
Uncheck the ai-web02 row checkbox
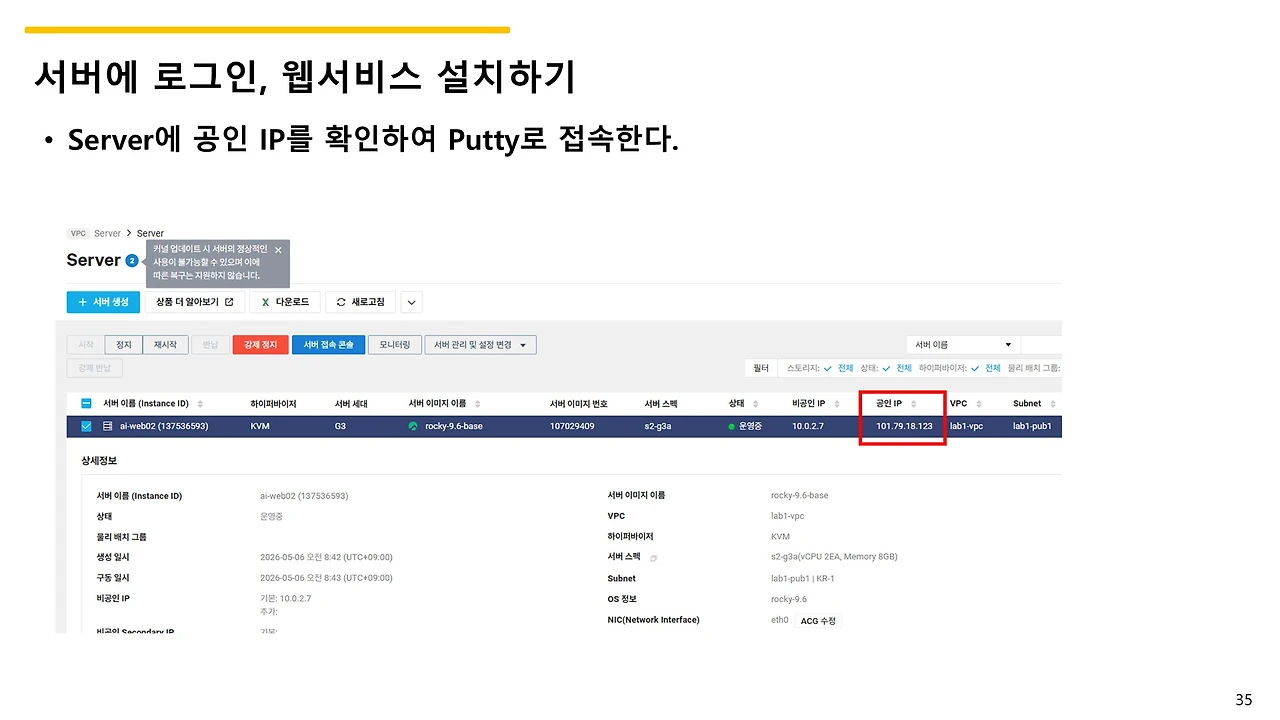tap(86, 427)
